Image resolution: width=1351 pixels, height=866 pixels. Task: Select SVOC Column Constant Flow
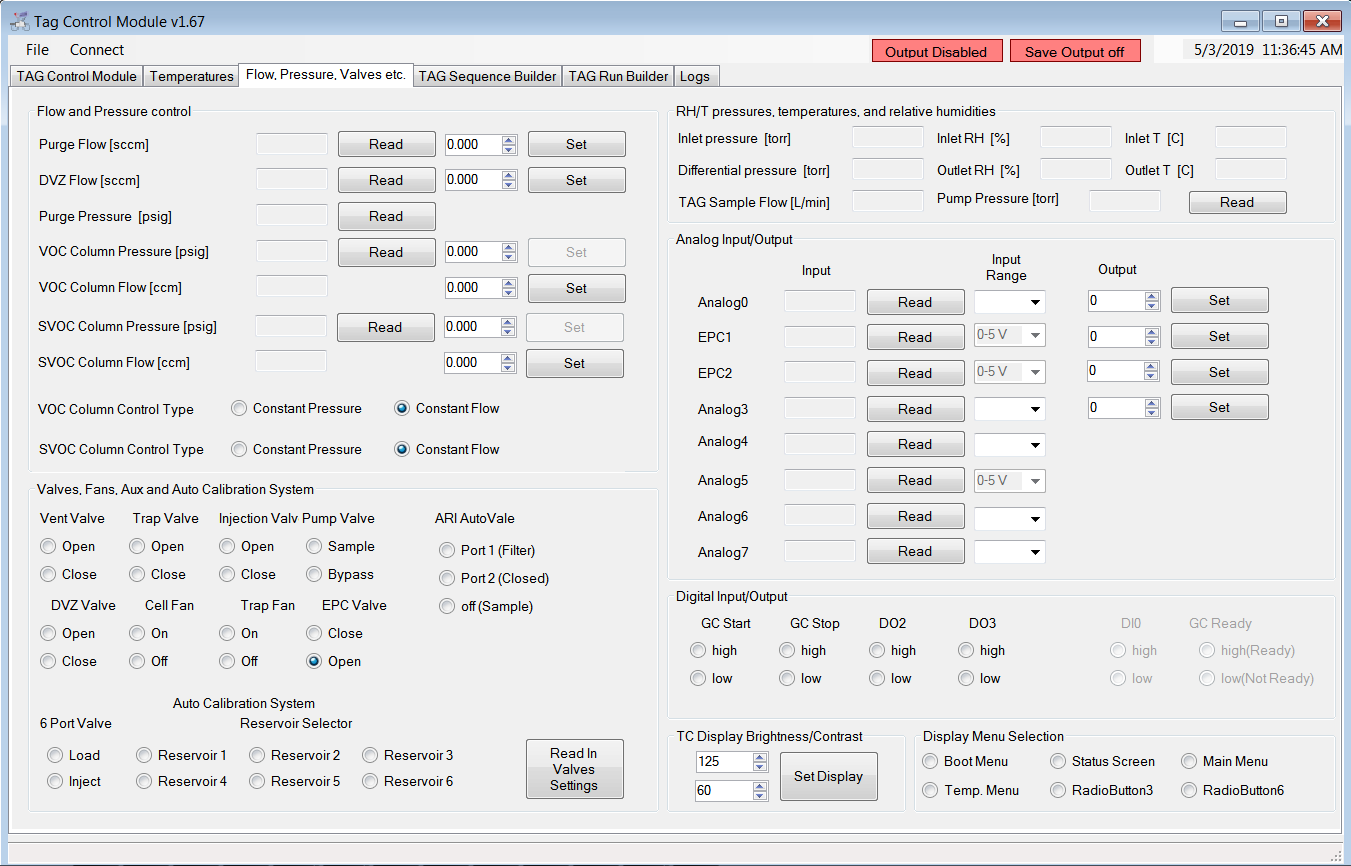click(447, 449)
